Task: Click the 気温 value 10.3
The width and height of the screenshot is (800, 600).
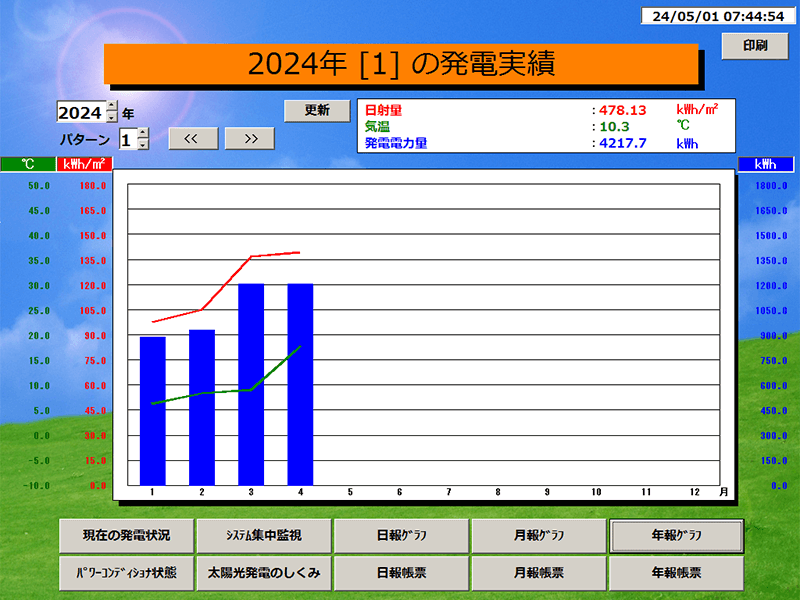Action: click(614, 127)
